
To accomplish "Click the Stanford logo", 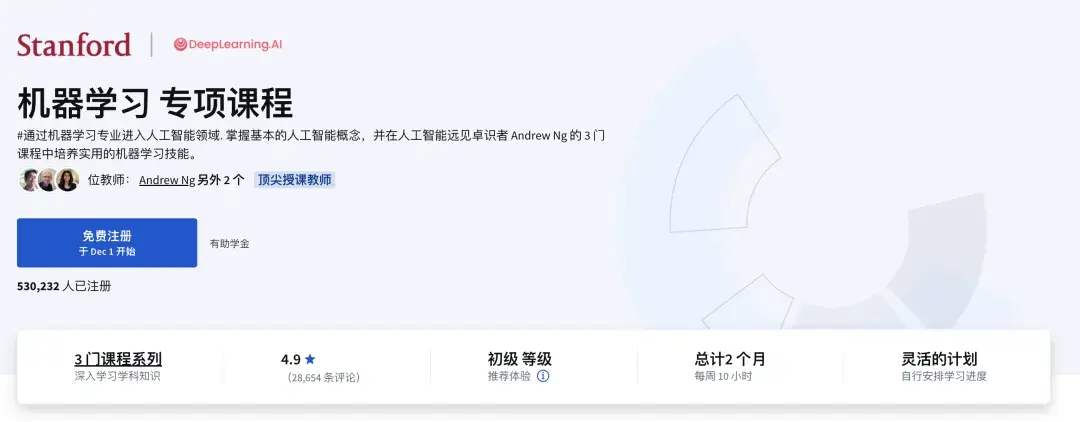I will (74, 45).
